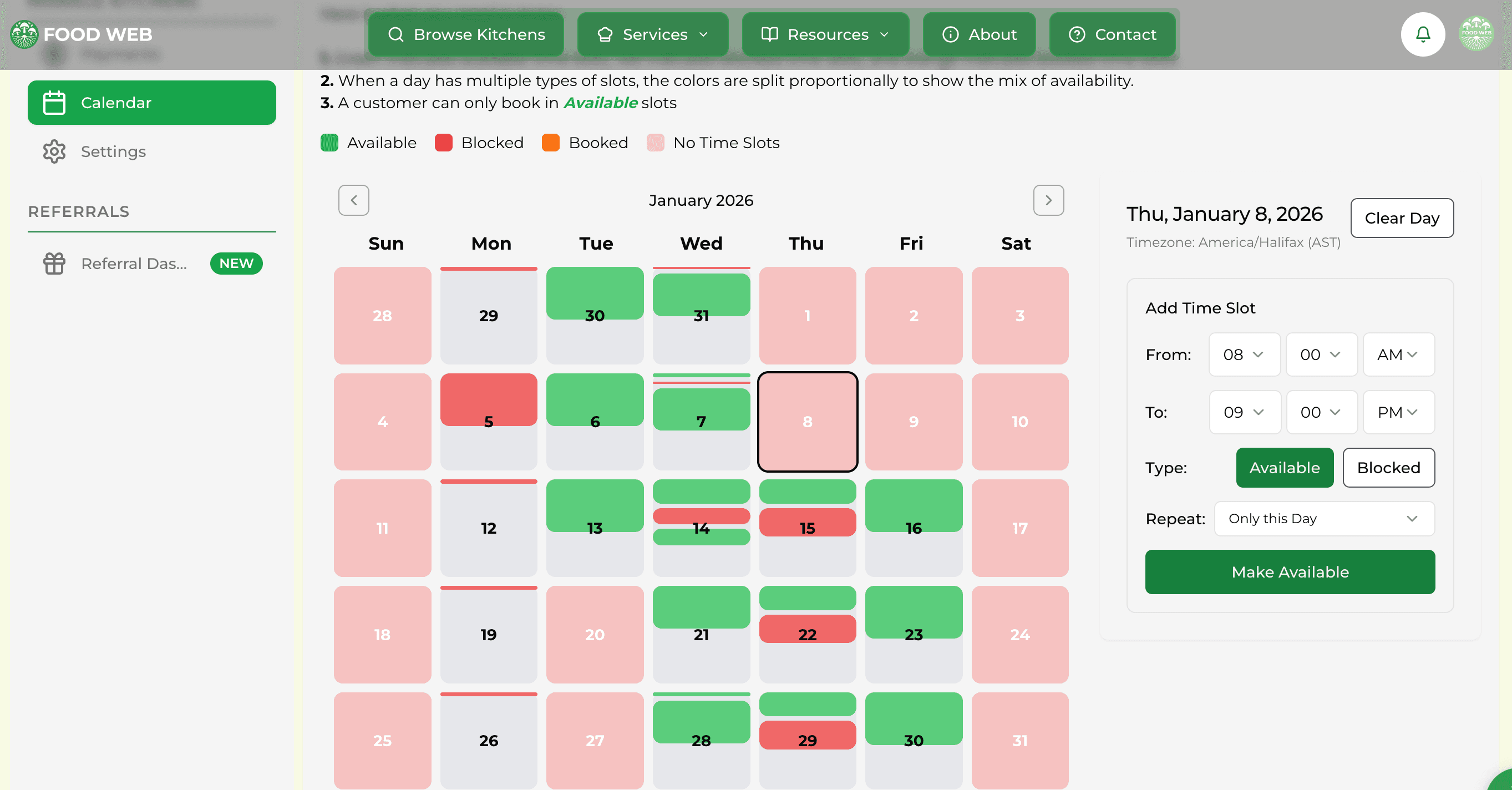The image size is (1512, 790).
Task: Open the Contact page
Action: pyautogui.click(x=1112, y=34)
